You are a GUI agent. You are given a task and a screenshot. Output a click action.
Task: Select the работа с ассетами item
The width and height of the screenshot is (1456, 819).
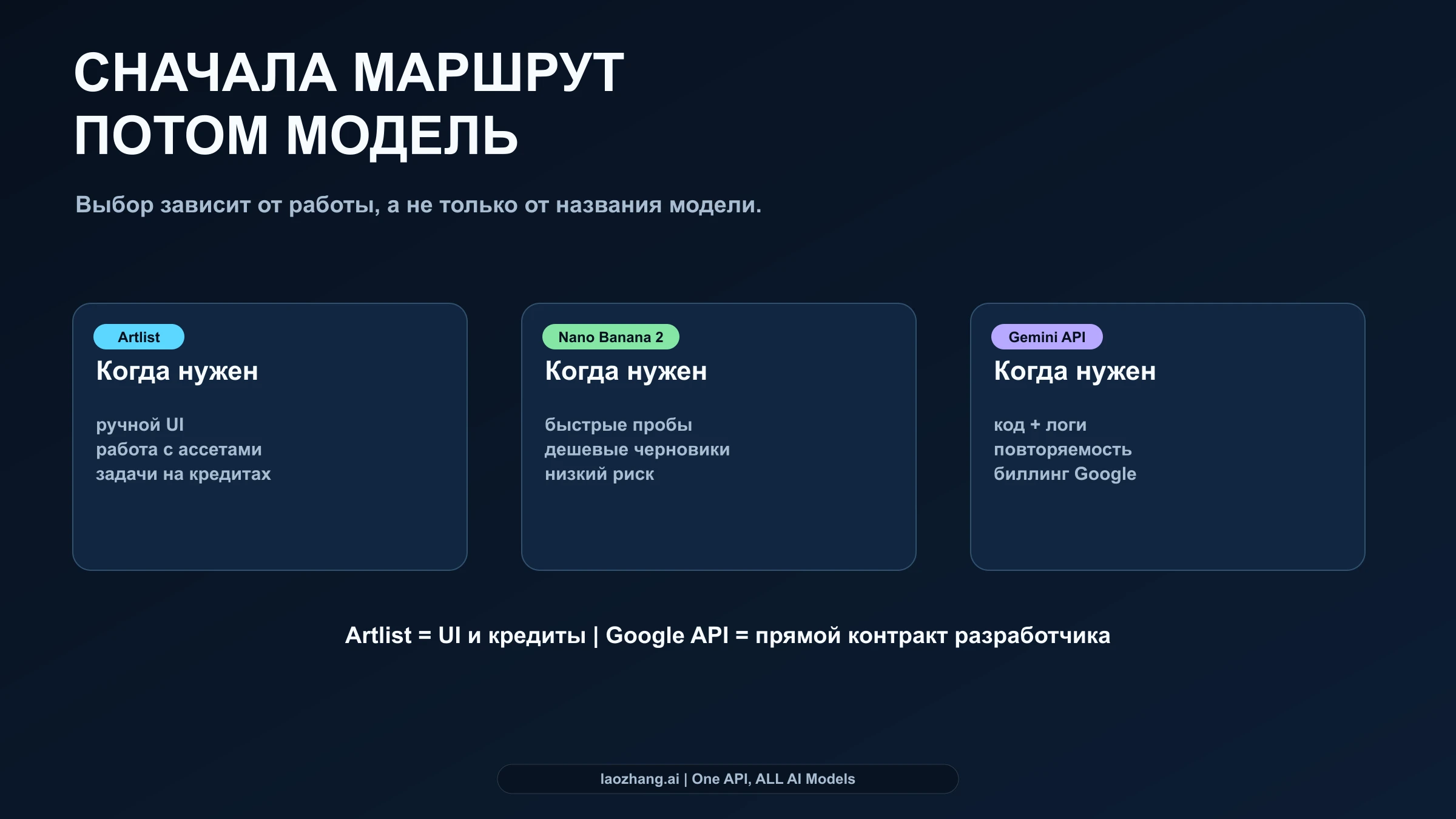click(178, 450)
